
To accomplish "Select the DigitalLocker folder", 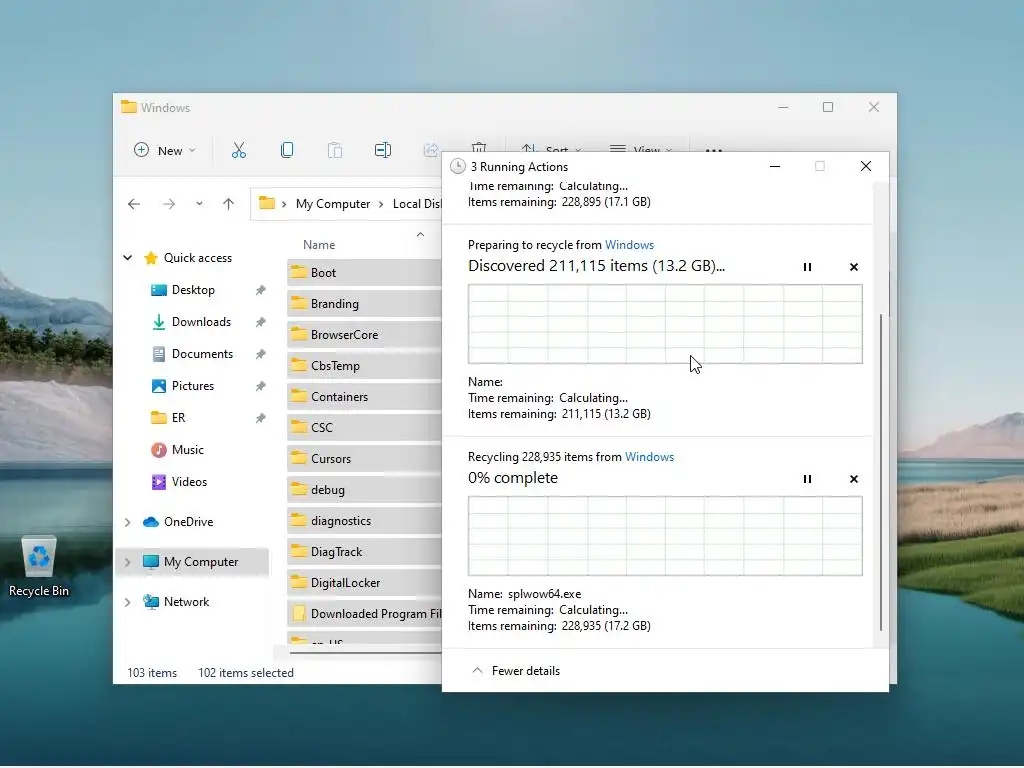I will (364, 583).
